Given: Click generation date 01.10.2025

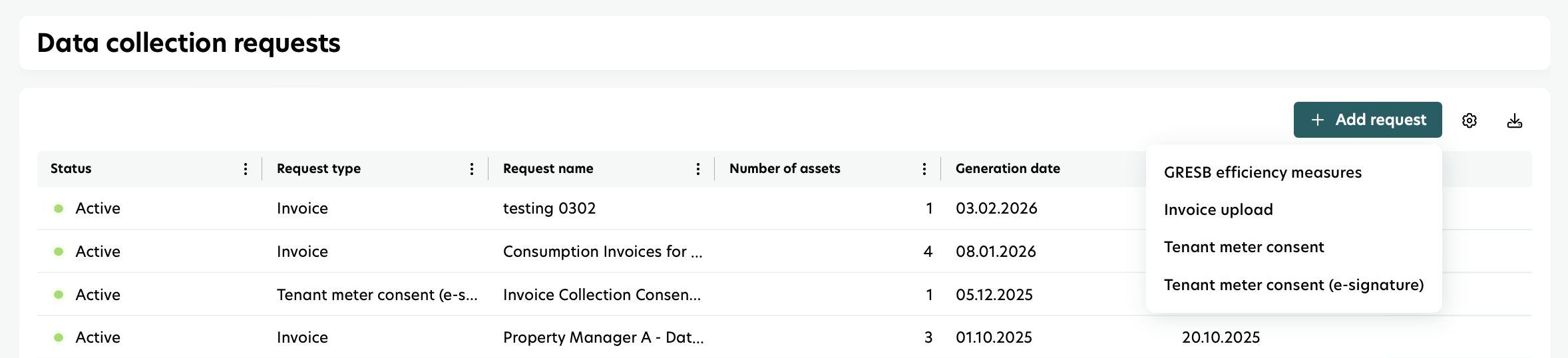Looking at the screenshot, I should [x=994, y=337].
